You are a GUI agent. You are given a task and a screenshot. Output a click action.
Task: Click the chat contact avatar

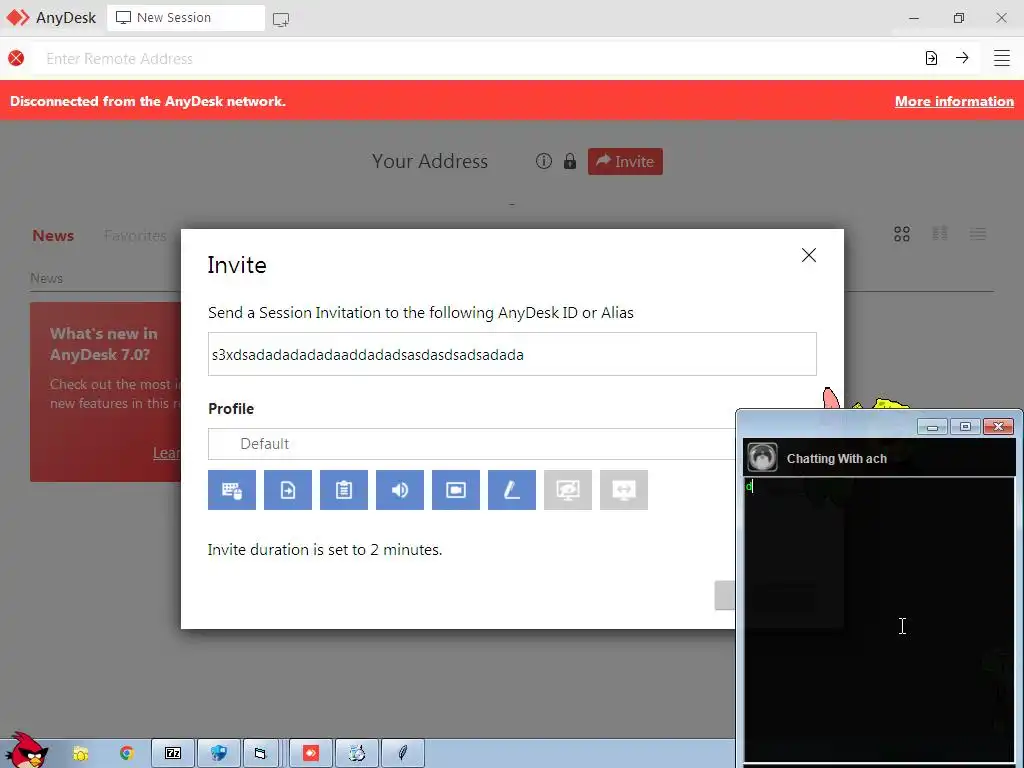point(762,457)
